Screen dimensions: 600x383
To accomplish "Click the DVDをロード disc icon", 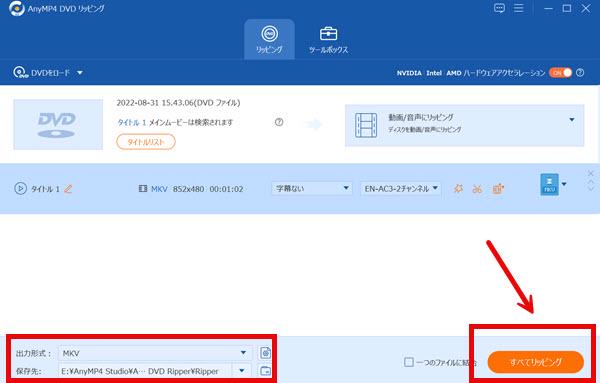I will point(20,72).
